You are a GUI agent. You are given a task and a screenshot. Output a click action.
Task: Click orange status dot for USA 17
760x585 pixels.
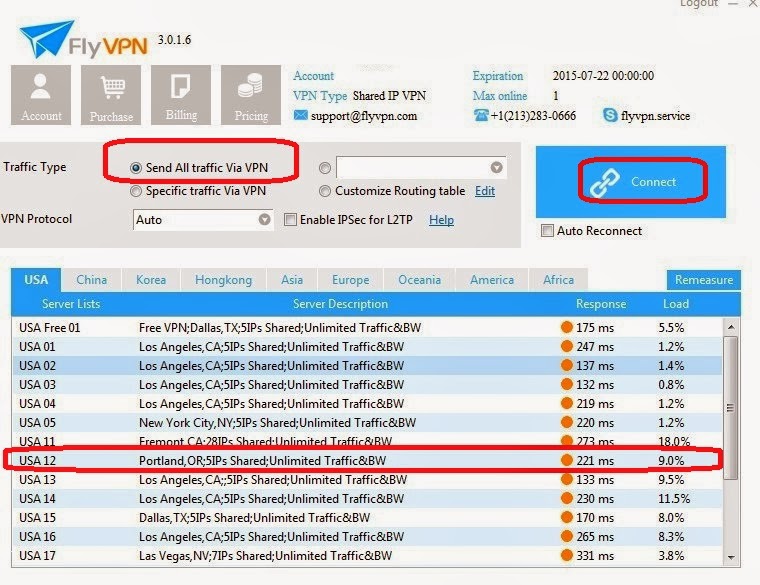[567, 555]
